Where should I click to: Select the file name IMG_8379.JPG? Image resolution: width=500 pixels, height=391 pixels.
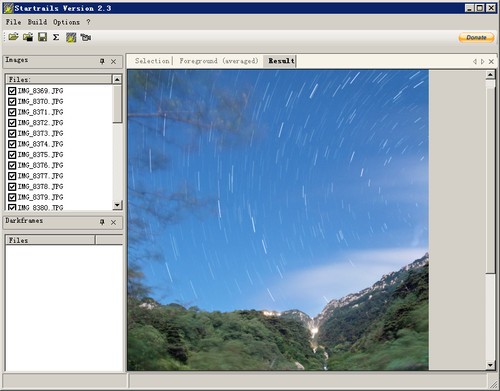coord(40,197)
